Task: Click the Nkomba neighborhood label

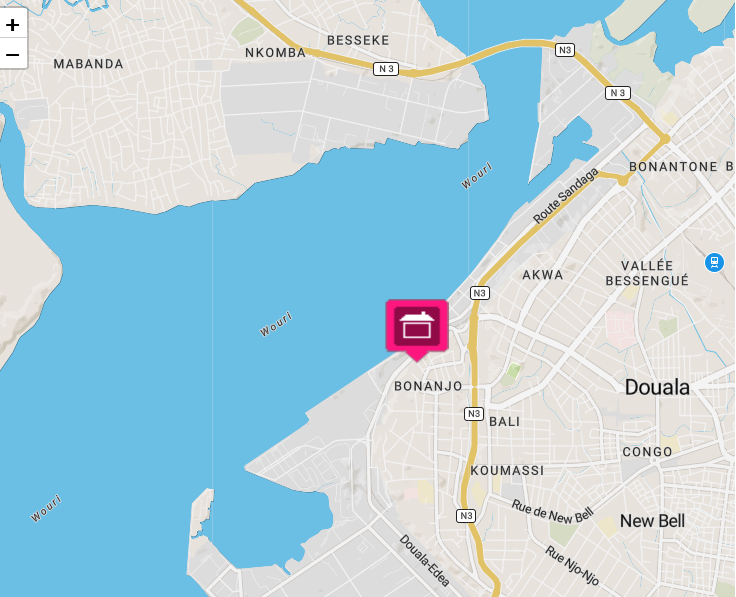Action: (x=276, y=53)
